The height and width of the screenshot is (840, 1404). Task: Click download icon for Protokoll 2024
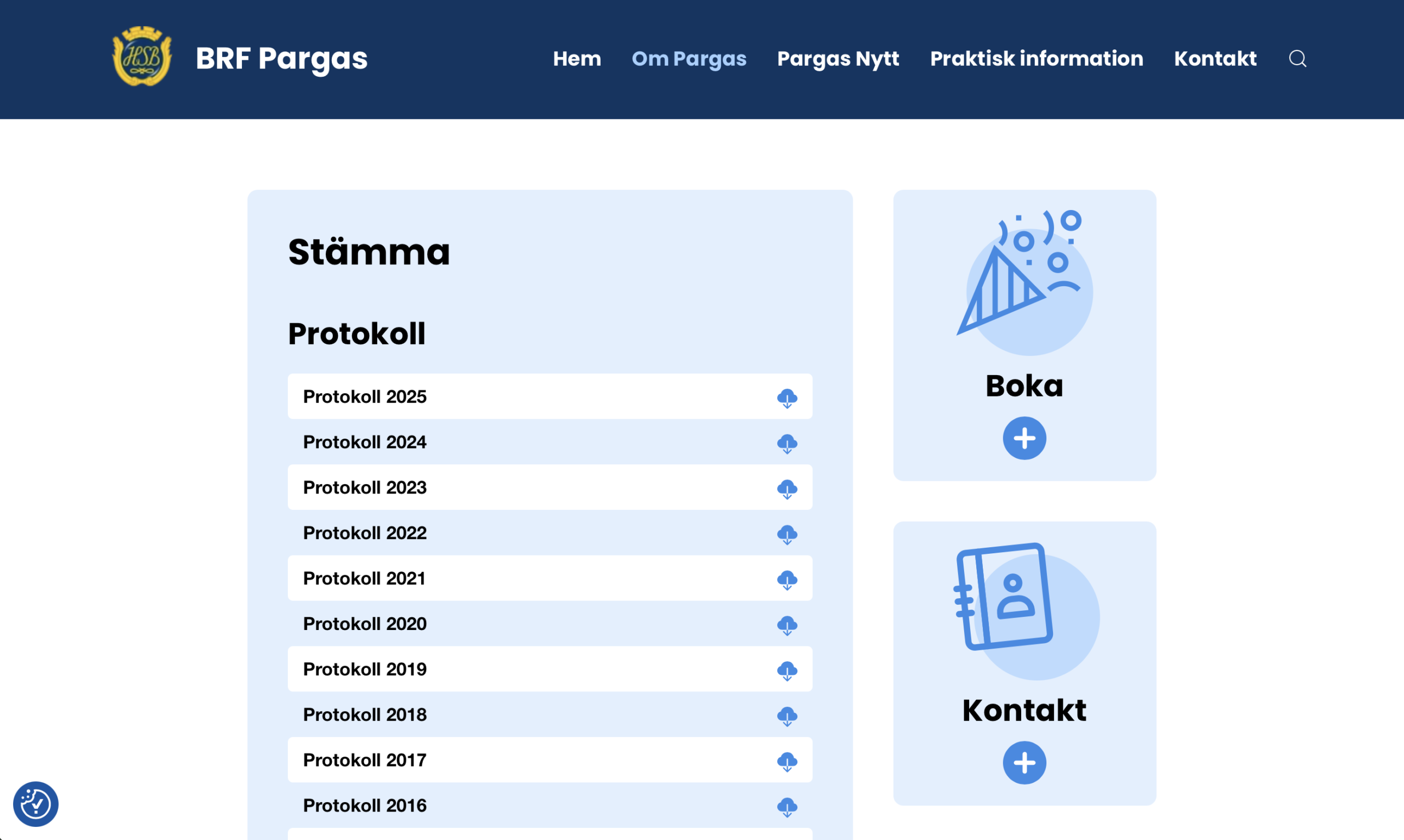[x=787, y=443]
